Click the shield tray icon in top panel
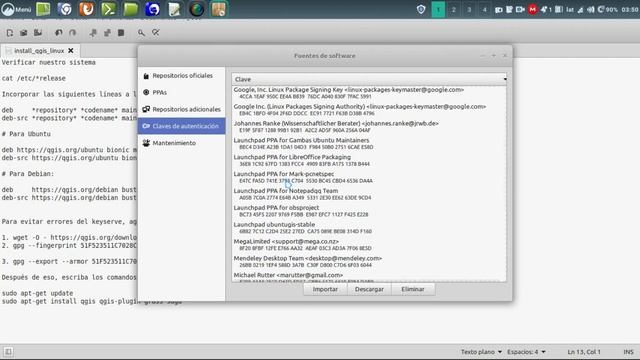The height and width of the screenshot is (360, 640). coord(421,9)
